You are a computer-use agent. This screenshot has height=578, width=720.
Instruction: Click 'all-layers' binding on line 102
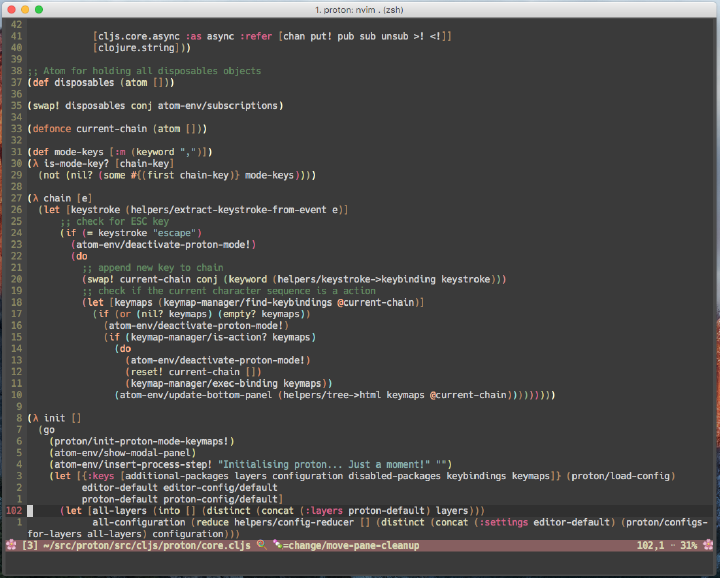(120, 511)
